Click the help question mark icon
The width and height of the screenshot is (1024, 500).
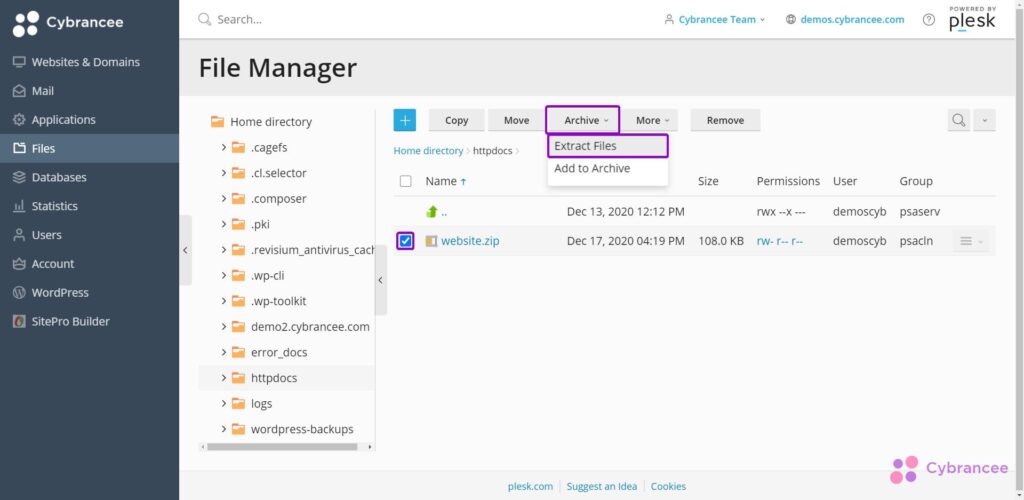(929, 20)
